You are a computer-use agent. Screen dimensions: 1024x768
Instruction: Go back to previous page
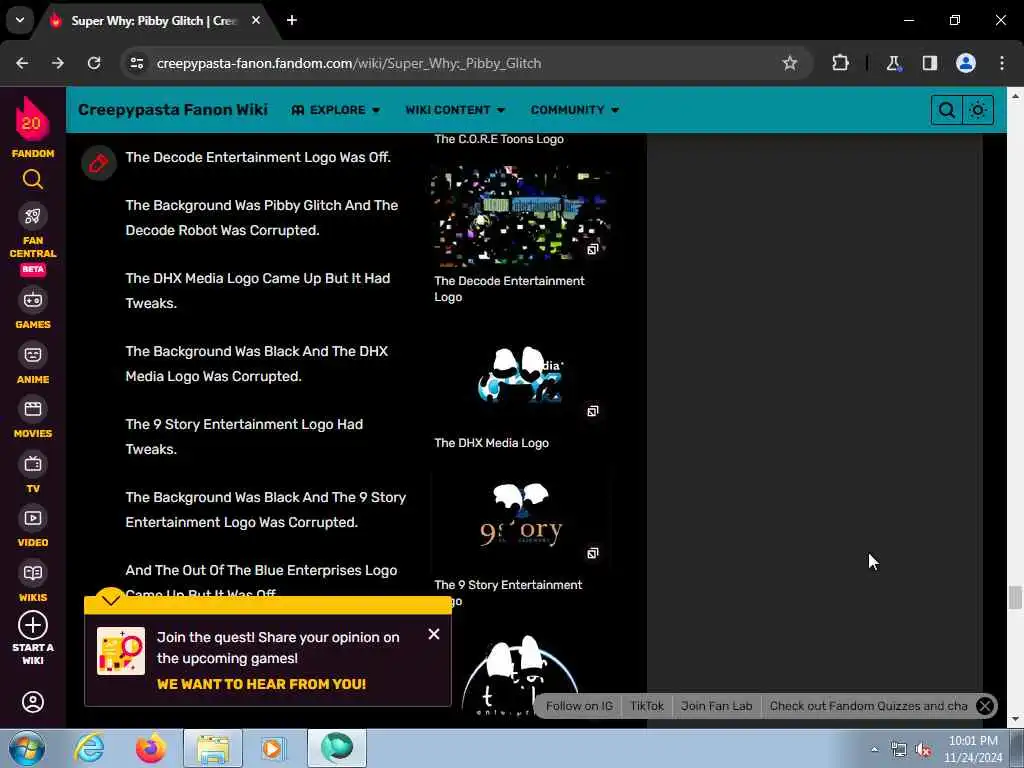pyautogui.click(x=22, y=63)
